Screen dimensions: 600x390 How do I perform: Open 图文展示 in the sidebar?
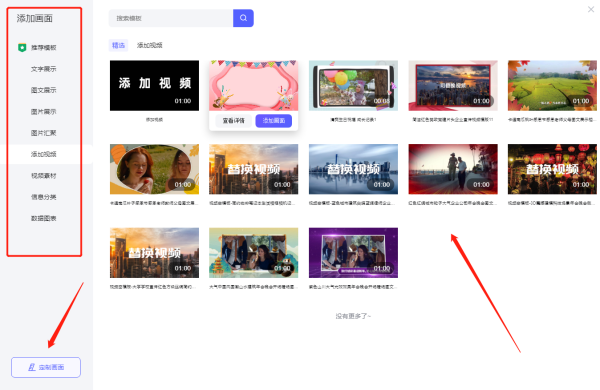(x=44, y=90)
